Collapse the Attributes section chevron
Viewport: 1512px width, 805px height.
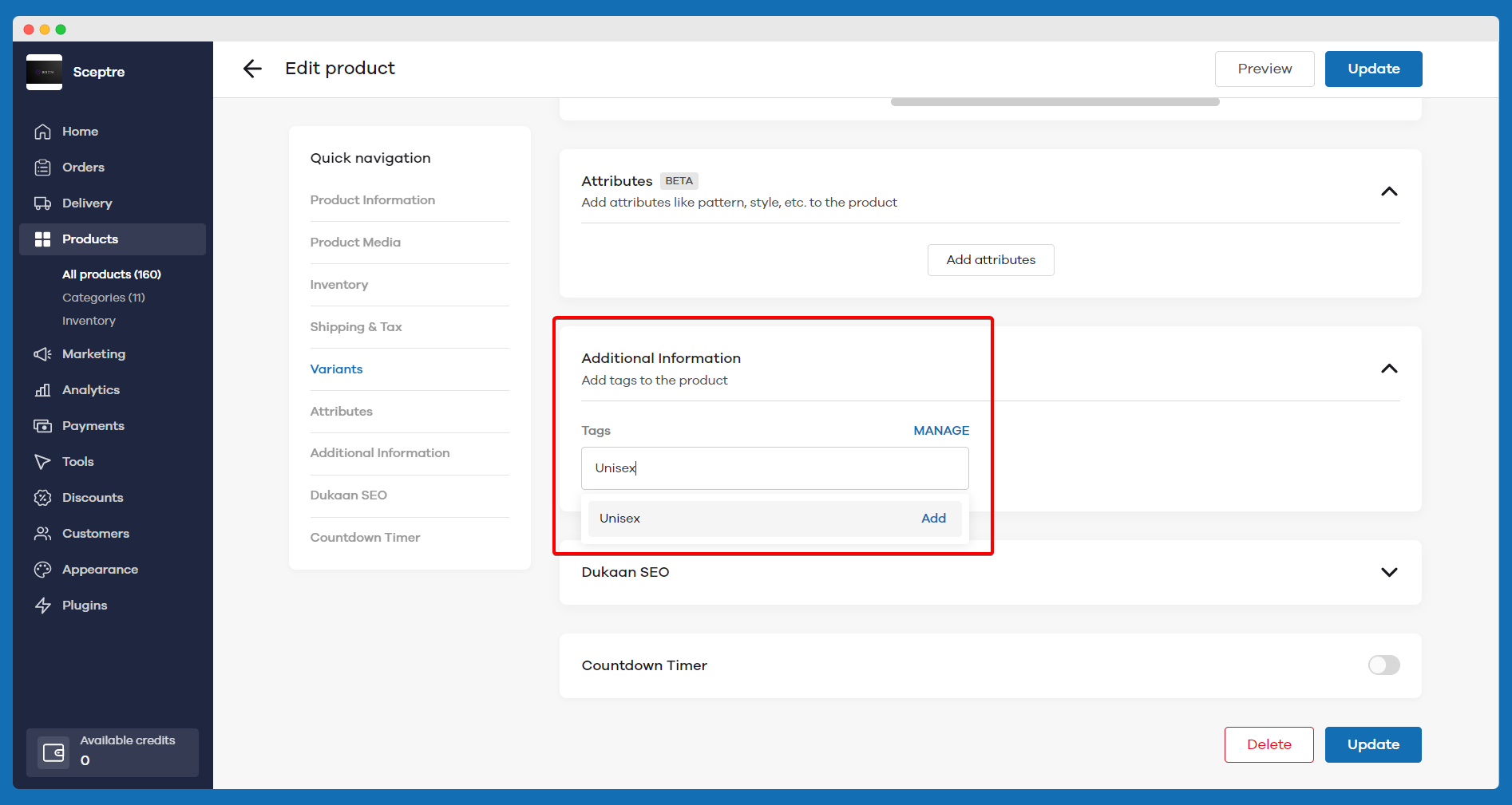tap(1389, 191)
